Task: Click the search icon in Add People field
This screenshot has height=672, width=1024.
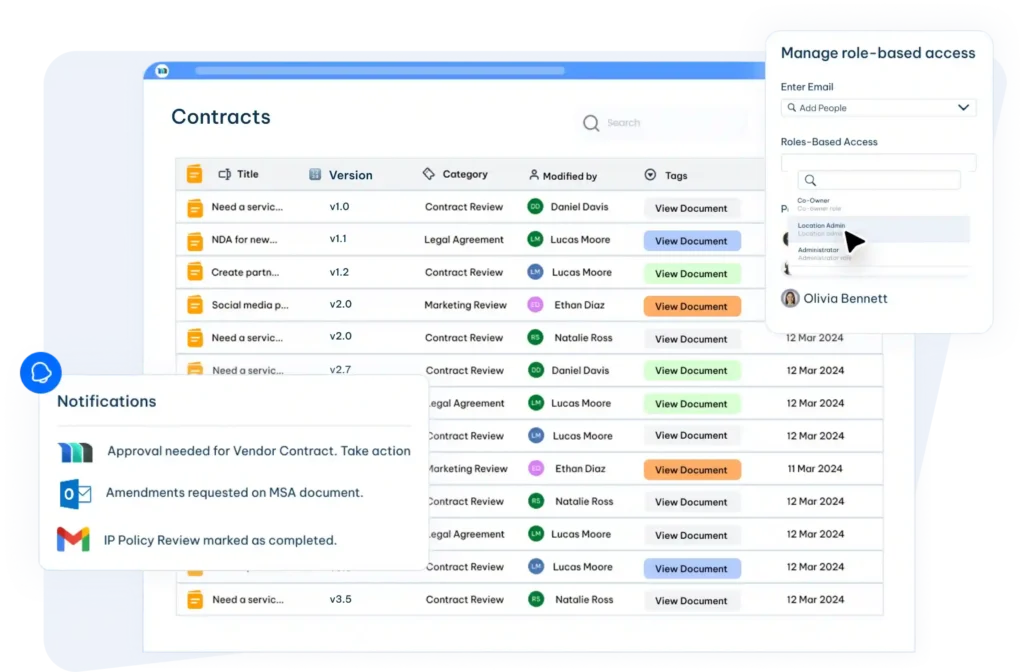Action: [792, 108]
